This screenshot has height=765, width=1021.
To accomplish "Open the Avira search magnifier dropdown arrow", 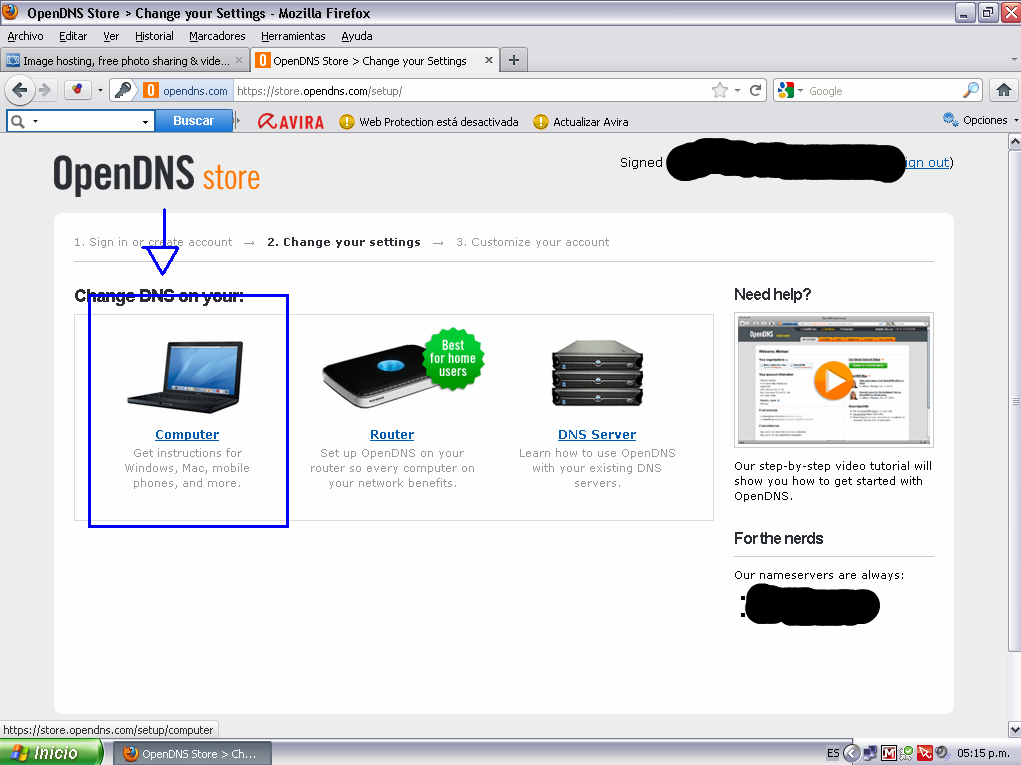I will pyautogui.click(x=35, y=122).
